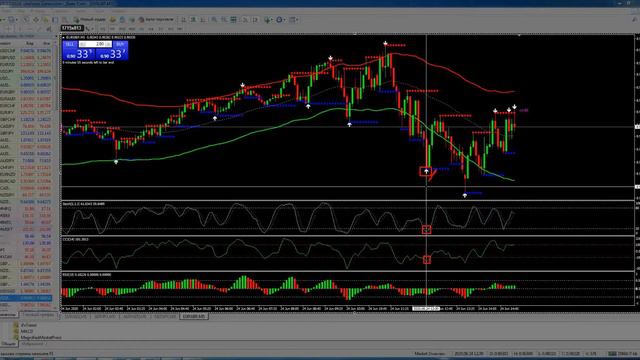Open the Indicators list dropdown
Viewport: 640px width, 360px height.
click(x=269, y=20)
